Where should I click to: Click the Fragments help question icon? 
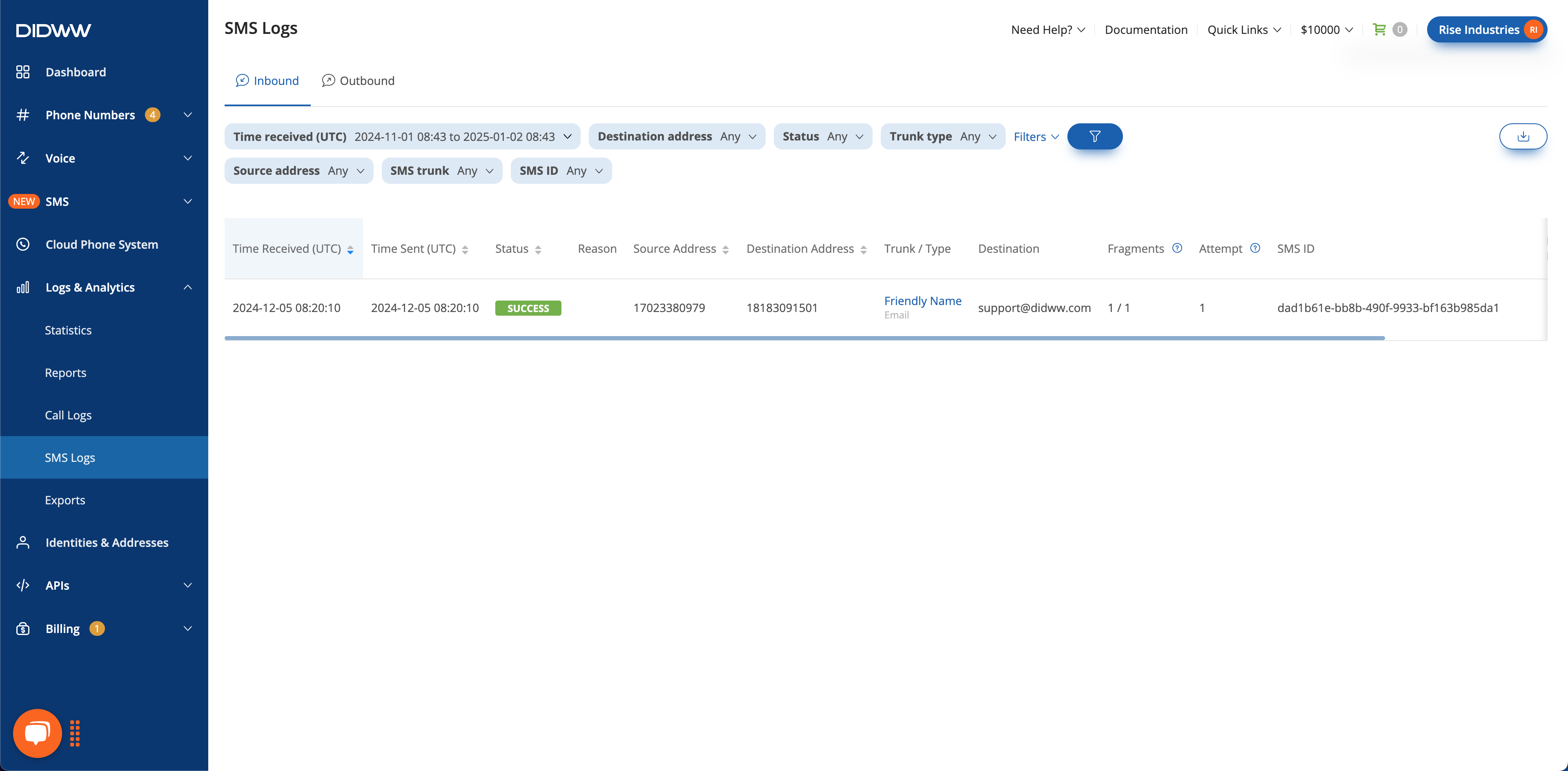pos(1177,247)
